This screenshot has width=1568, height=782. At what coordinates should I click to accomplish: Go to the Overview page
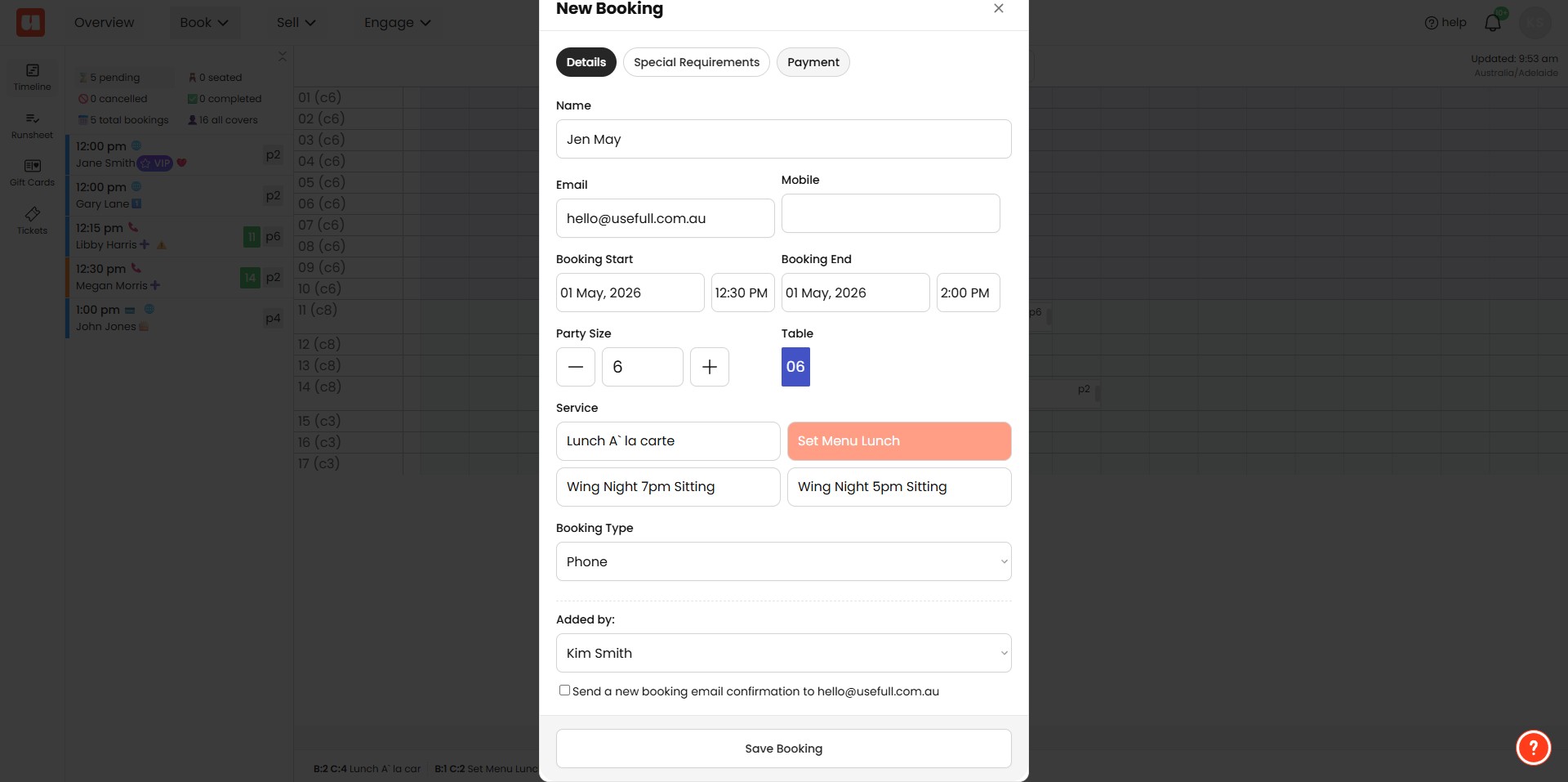click(105, 23)
